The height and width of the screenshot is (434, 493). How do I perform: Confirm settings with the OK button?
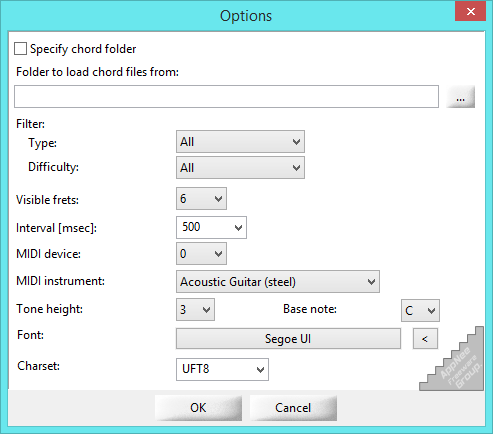[x=198, y=408]
